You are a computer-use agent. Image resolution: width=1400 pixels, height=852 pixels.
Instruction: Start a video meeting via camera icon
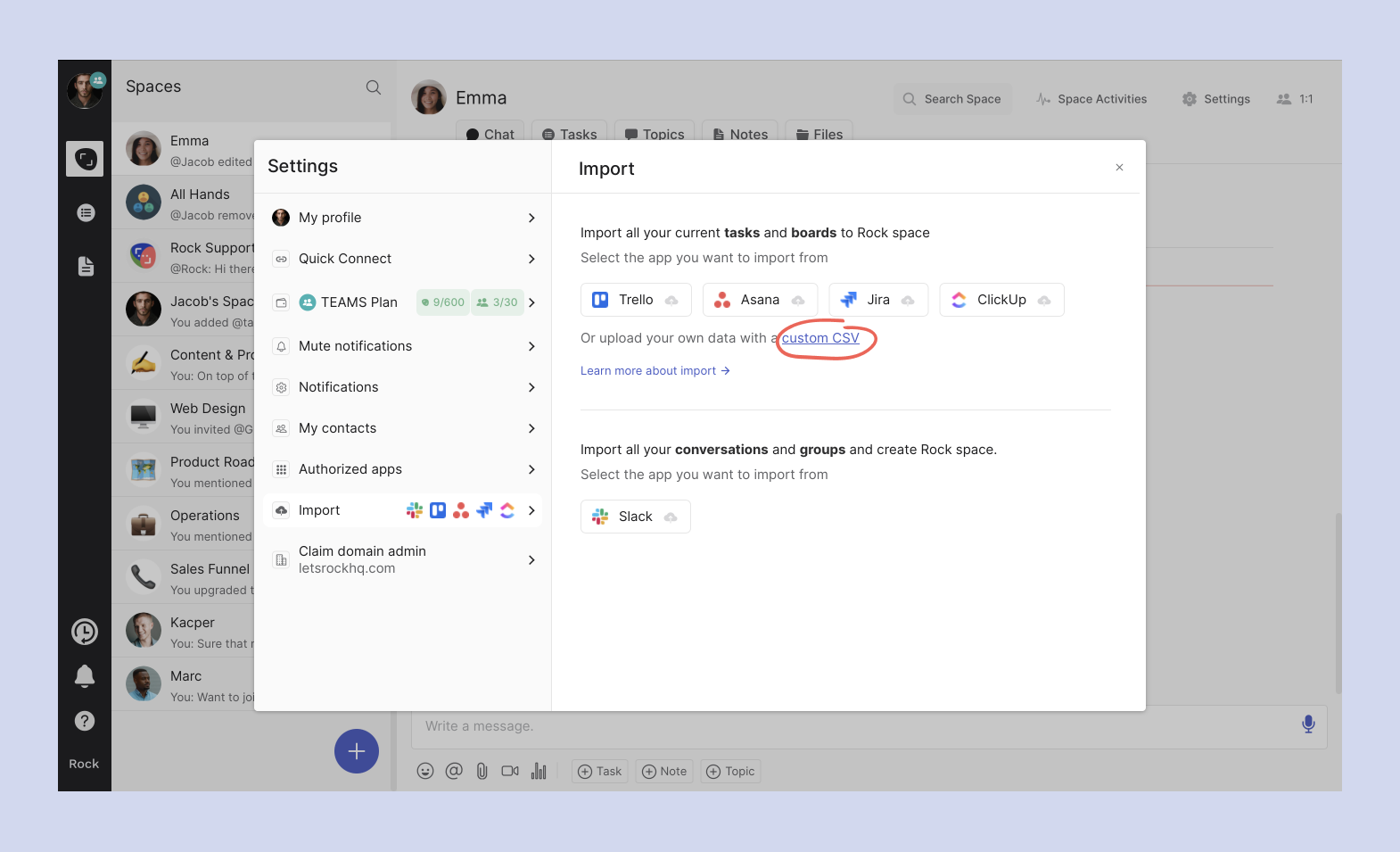pyautogui.click(x=510, y=771)
